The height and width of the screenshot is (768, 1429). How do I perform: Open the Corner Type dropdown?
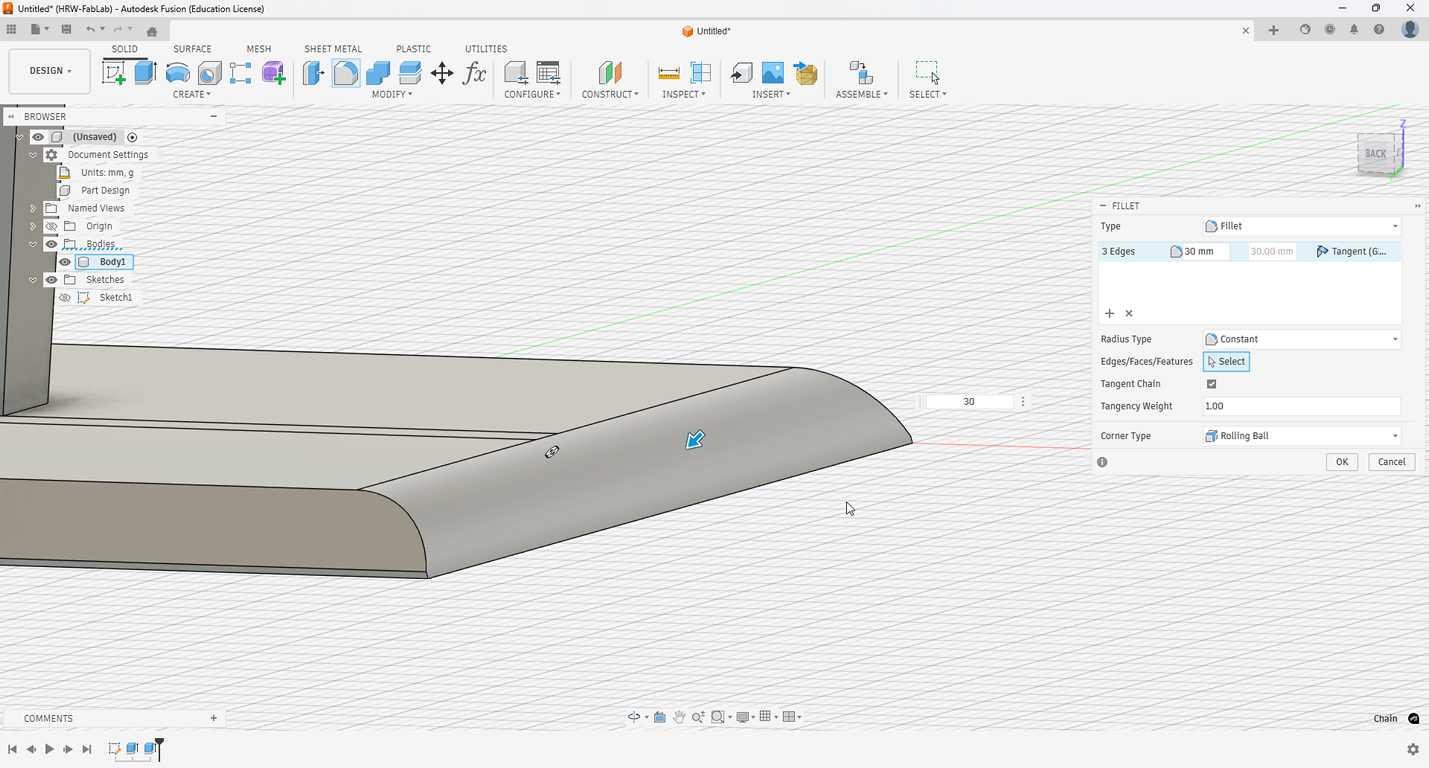pos(1301,436)
